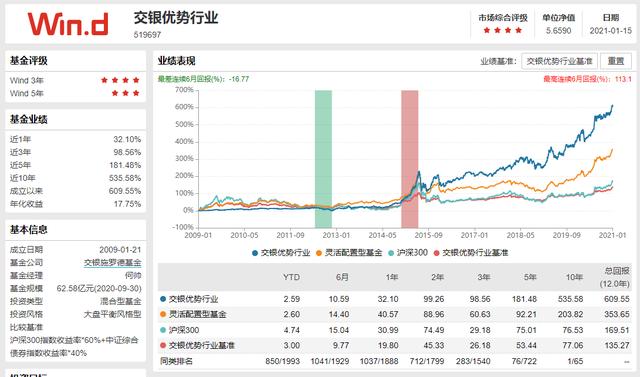
Task: Click the 同类排名 1/65 ranking cell
Action: click(575, 361)
